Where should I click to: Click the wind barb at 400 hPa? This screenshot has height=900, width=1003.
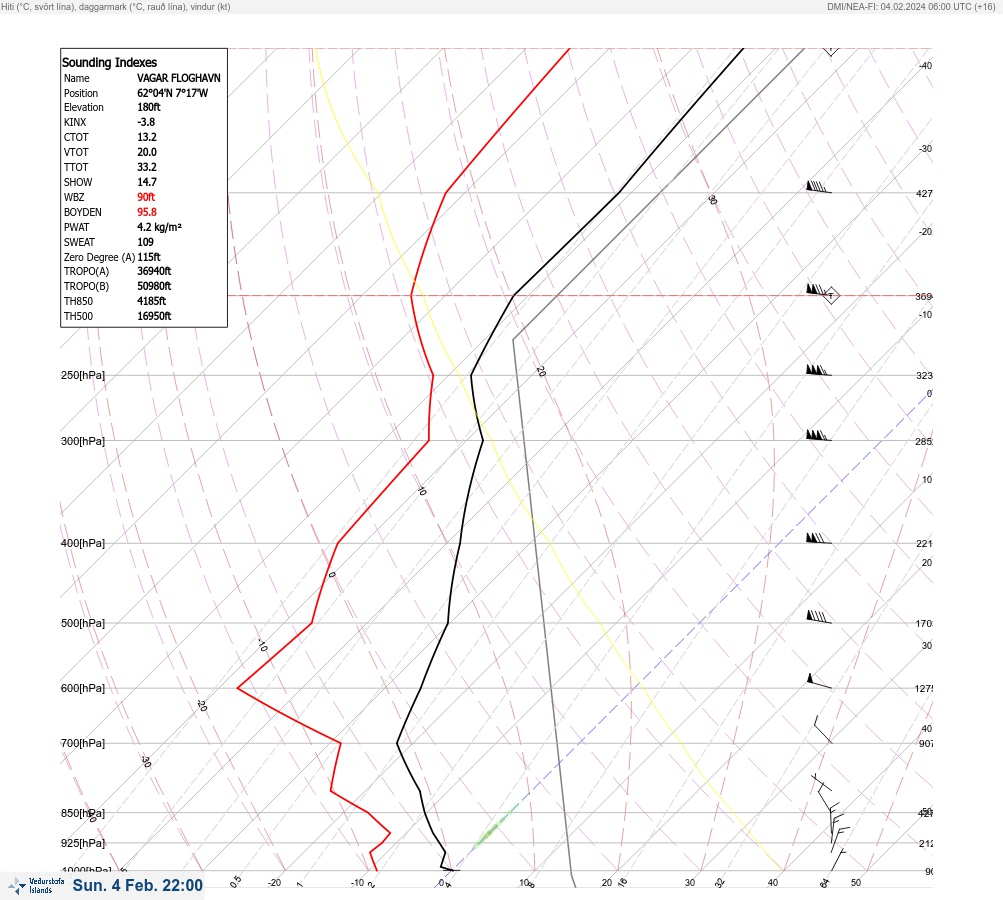(x=819, y=539)
